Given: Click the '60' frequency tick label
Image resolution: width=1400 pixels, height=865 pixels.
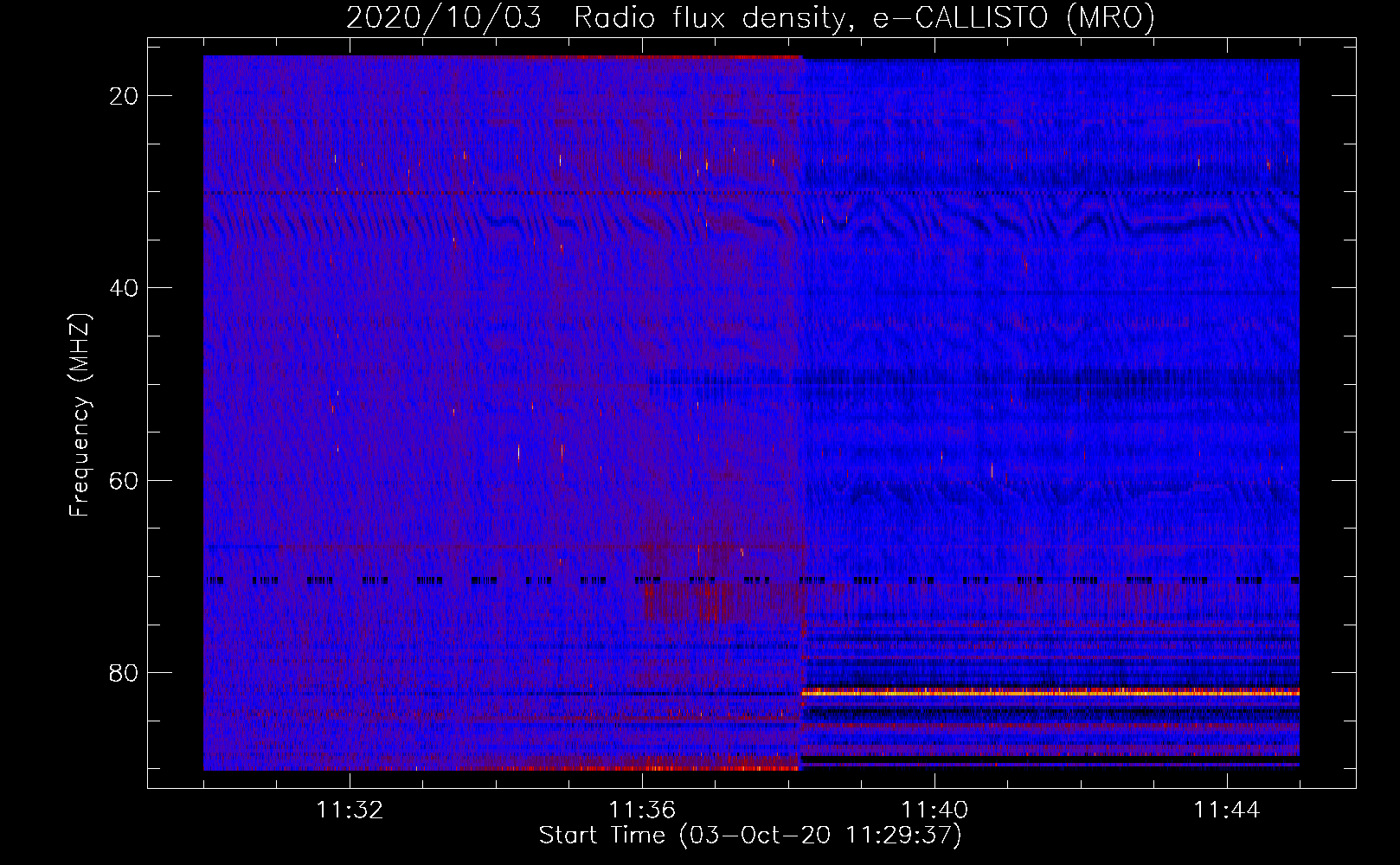Looking at the screenshot, I should [125, 480].
